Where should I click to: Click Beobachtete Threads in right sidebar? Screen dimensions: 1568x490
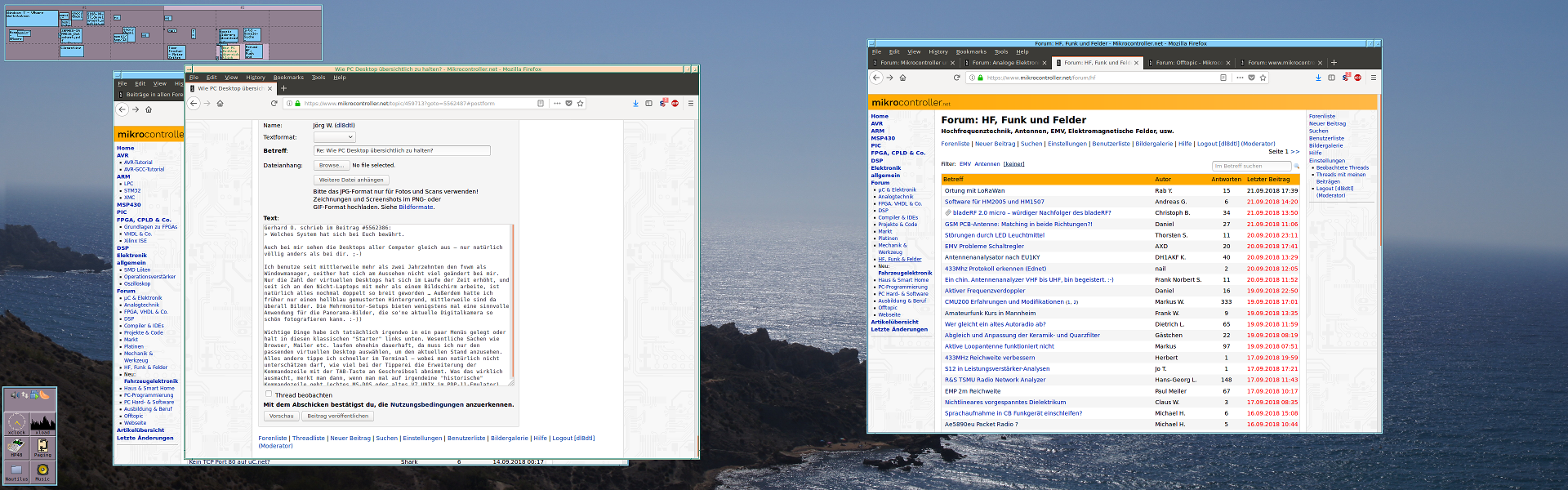(x=1343, y=167)
